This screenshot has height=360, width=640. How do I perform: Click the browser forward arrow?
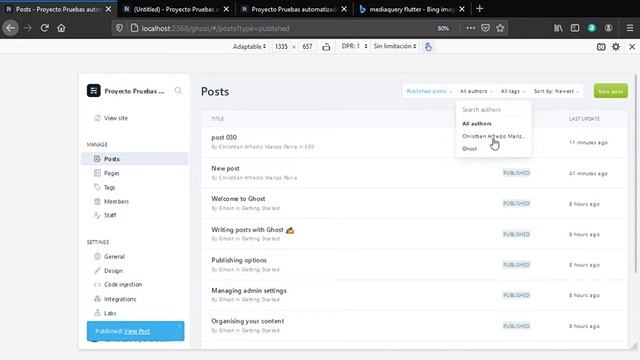[28, 28]
